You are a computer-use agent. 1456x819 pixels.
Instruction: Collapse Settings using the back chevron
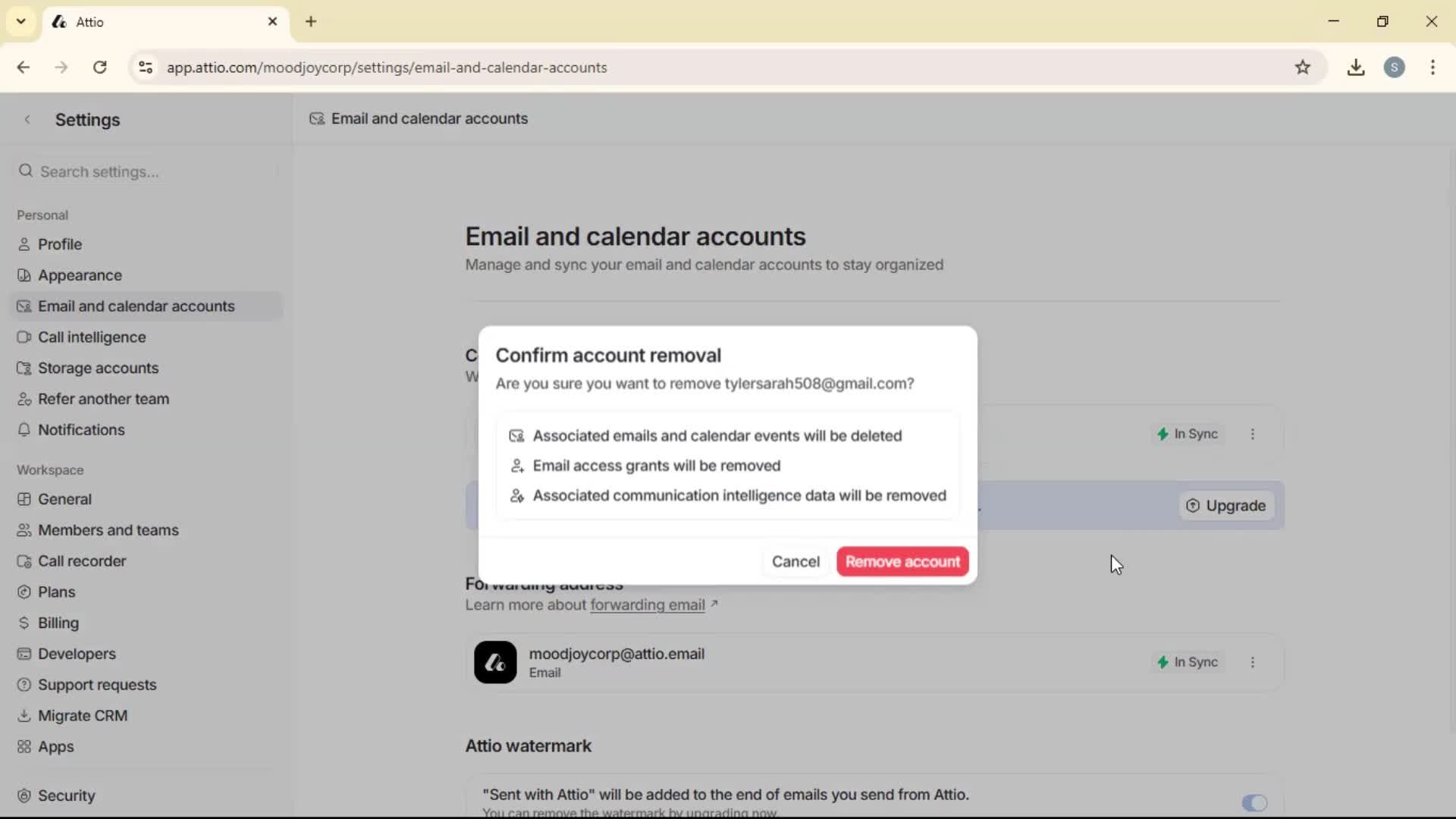point(27,120)
